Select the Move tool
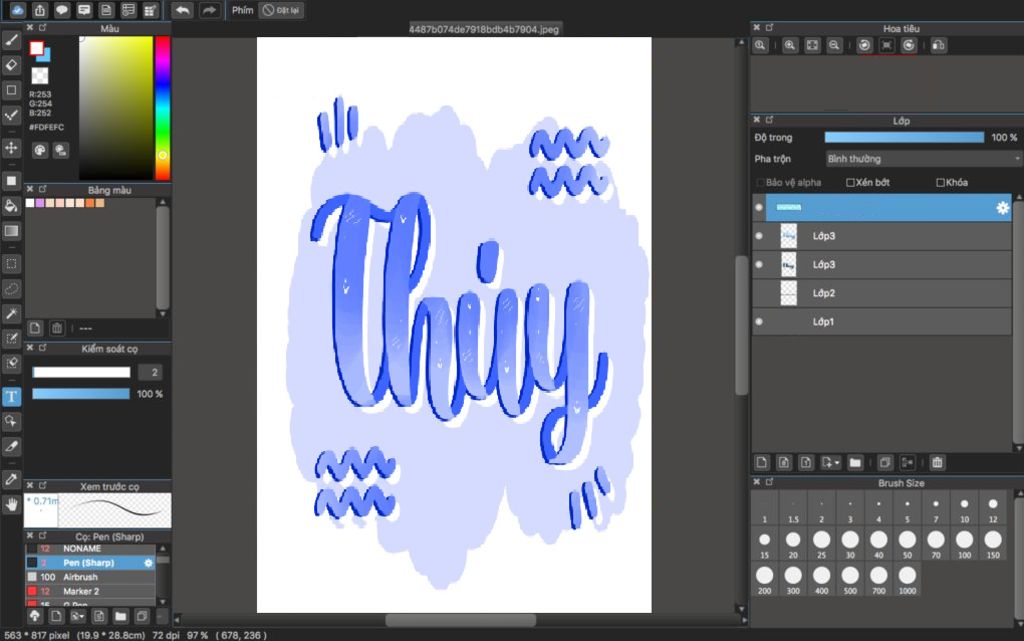This screenshot has width=1024, height=641. (11, 148)
